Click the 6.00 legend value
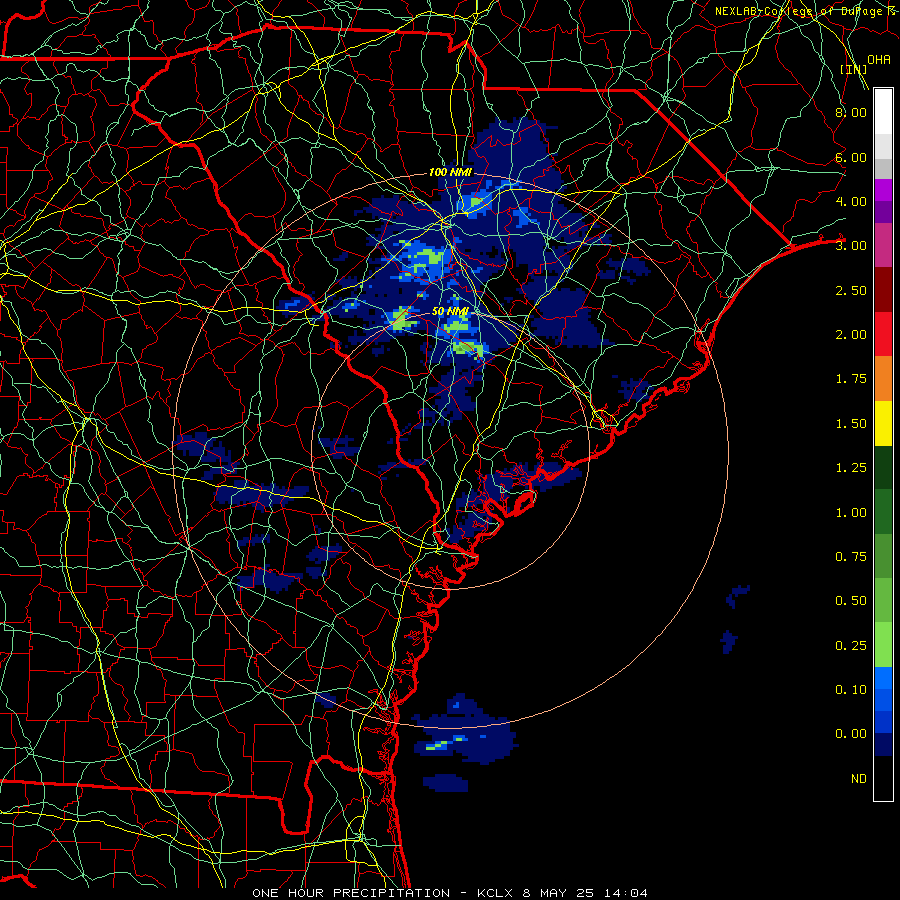Screen dimensions: 900x900 851,157
